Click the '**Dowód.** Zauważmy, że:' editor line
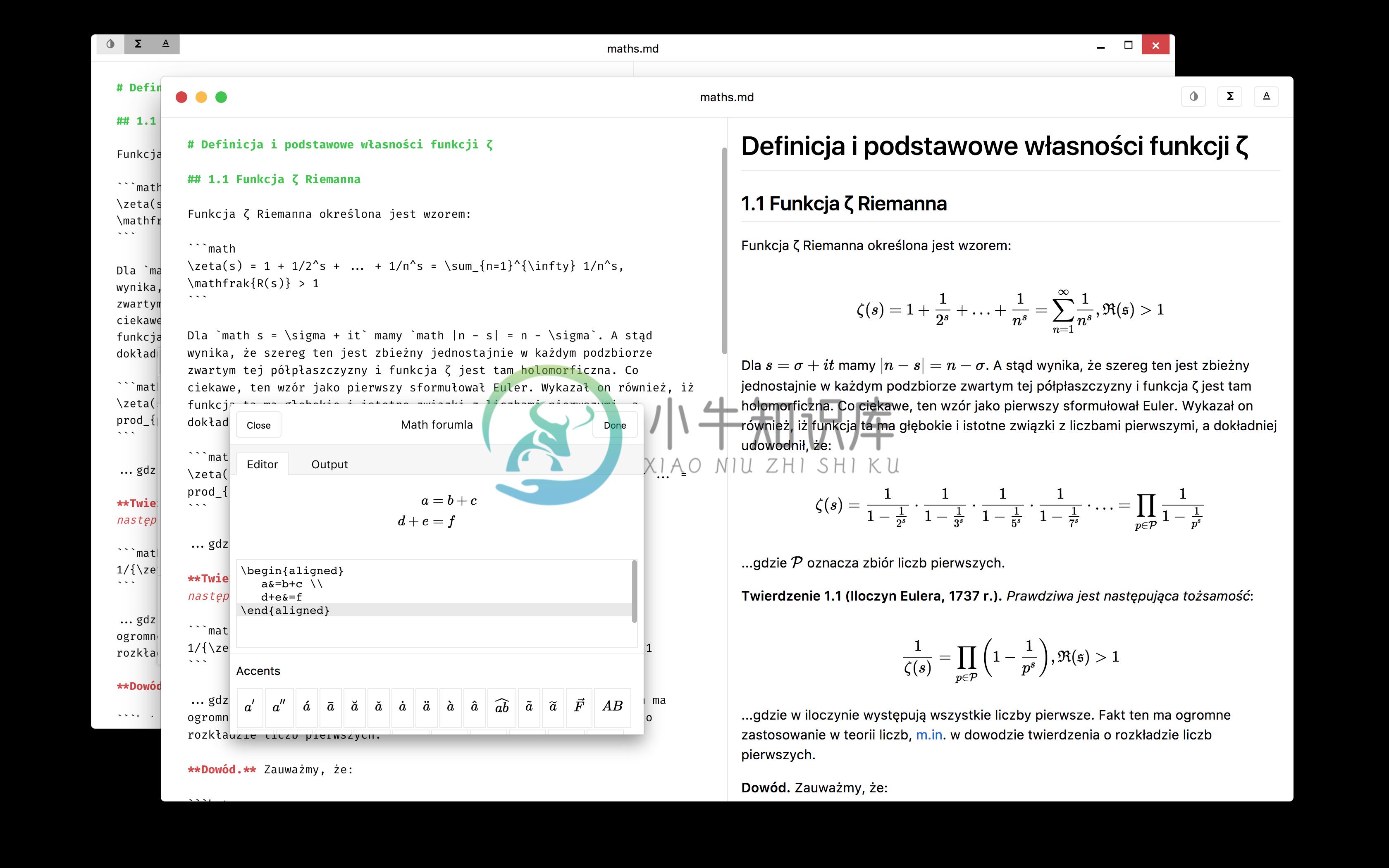This screenshot has width=1389, height=868. [270, 769]
